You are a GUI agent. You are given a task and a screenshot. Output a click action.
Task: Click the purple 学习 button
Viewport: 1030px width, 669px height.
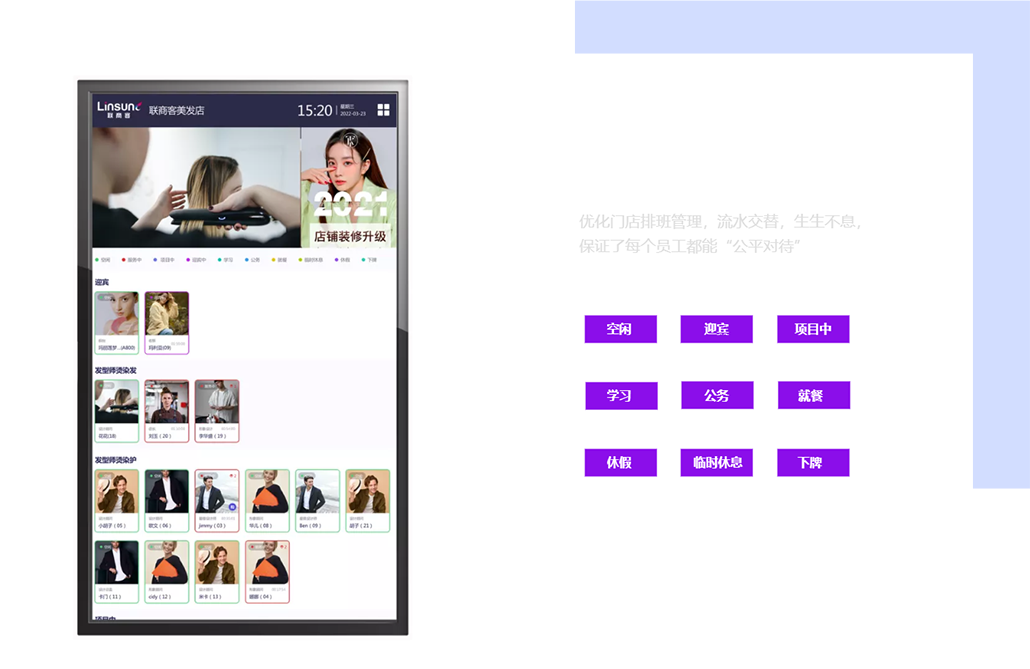click(x=620, y=396)
